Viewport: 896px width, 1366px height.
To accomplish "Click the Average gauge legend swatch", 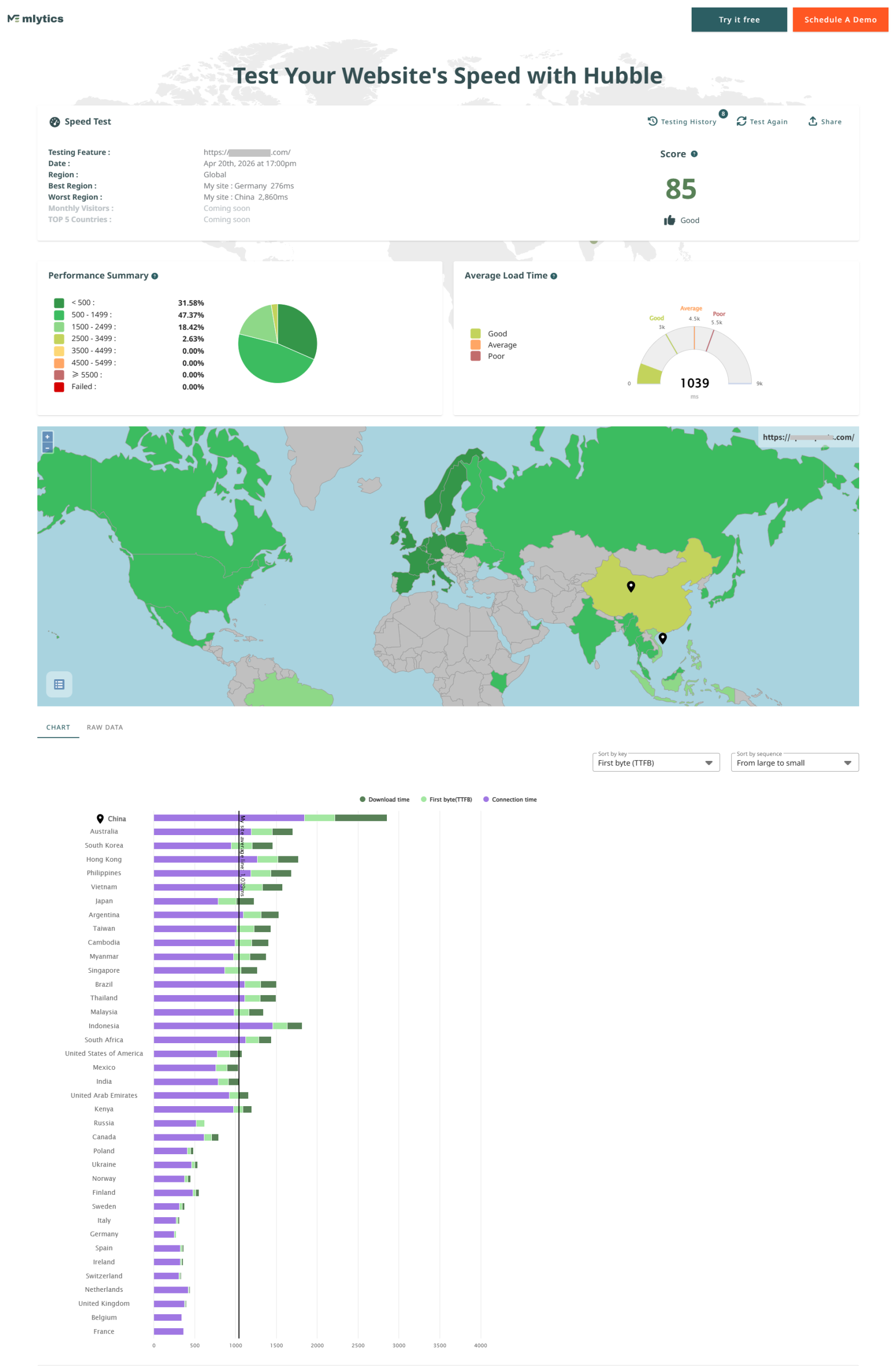I will pyautogui.click(x=475, y=344).
